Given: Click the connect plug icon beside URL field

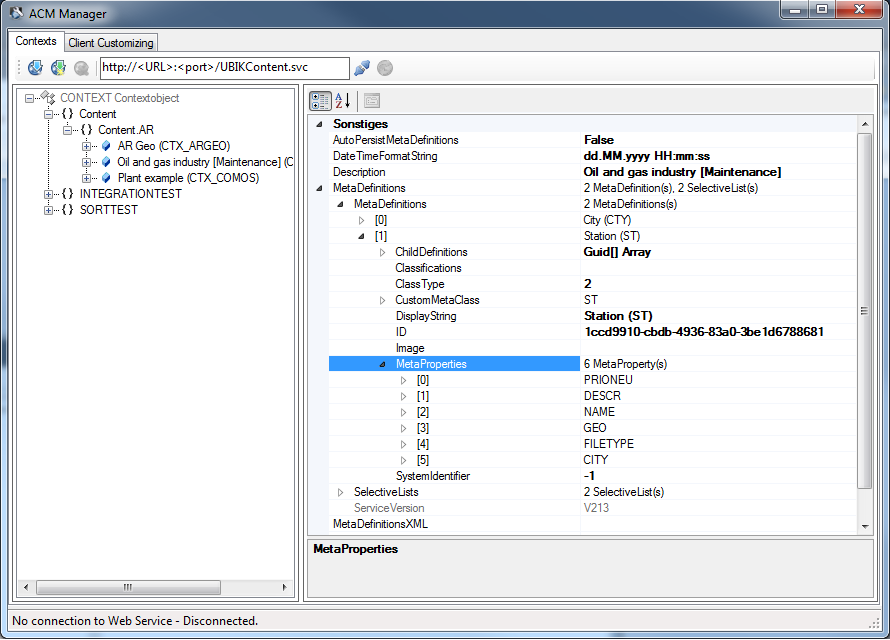Looking at the screenshot, I should tap(362, 68).
